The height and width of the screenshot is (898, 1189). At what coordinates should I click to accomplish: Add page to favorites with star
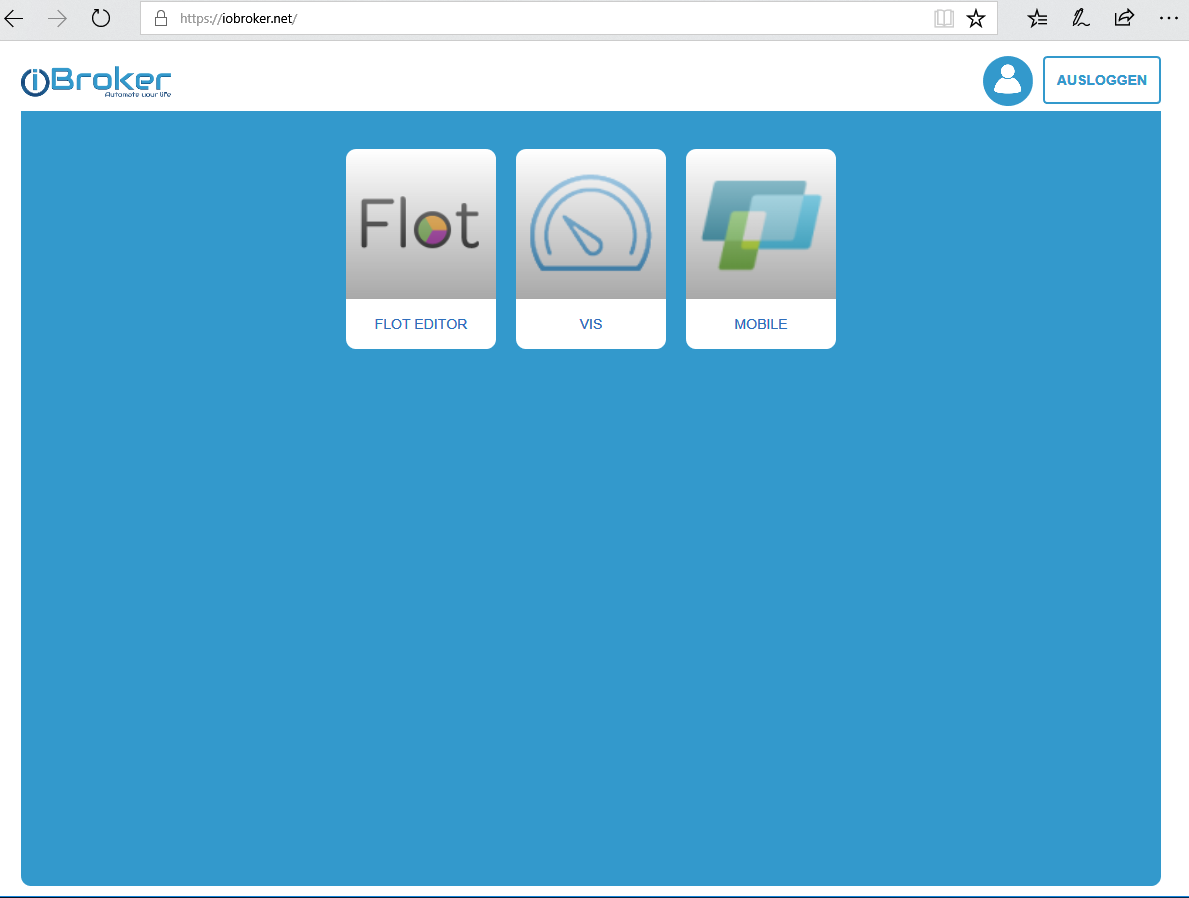click(x=976, y=18)
